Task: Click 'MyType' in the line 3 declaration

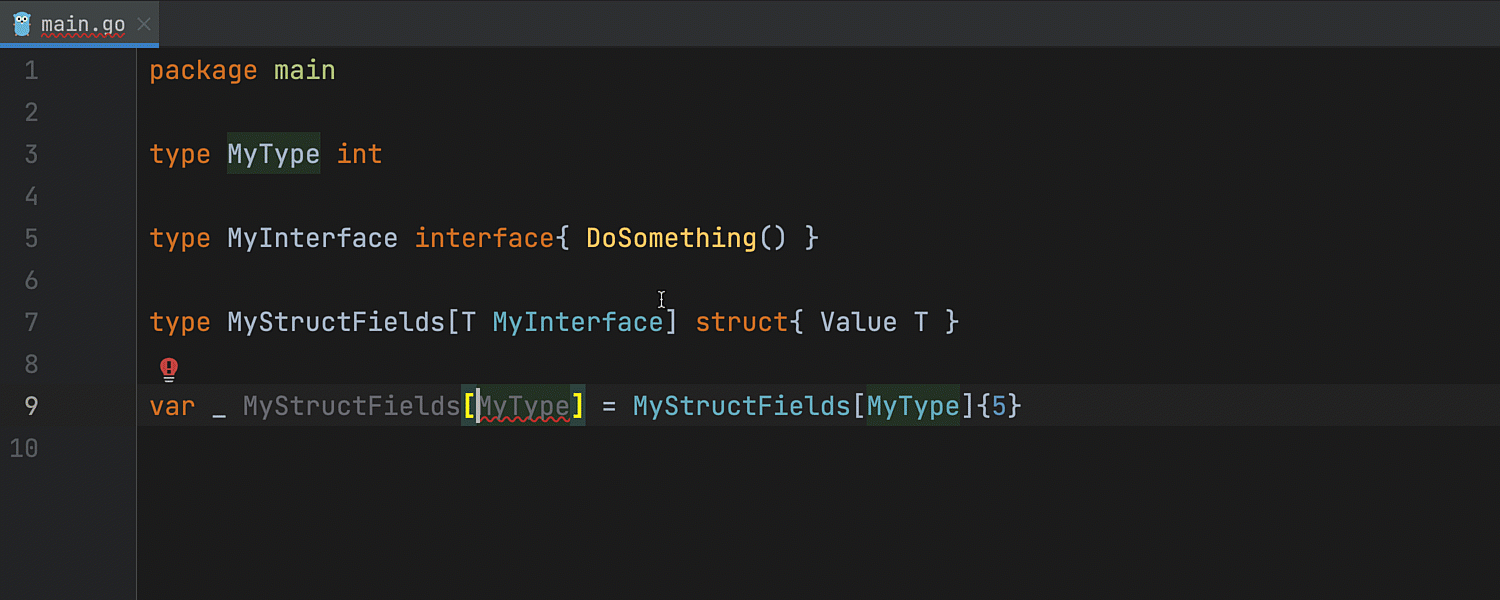Action: 274,154
